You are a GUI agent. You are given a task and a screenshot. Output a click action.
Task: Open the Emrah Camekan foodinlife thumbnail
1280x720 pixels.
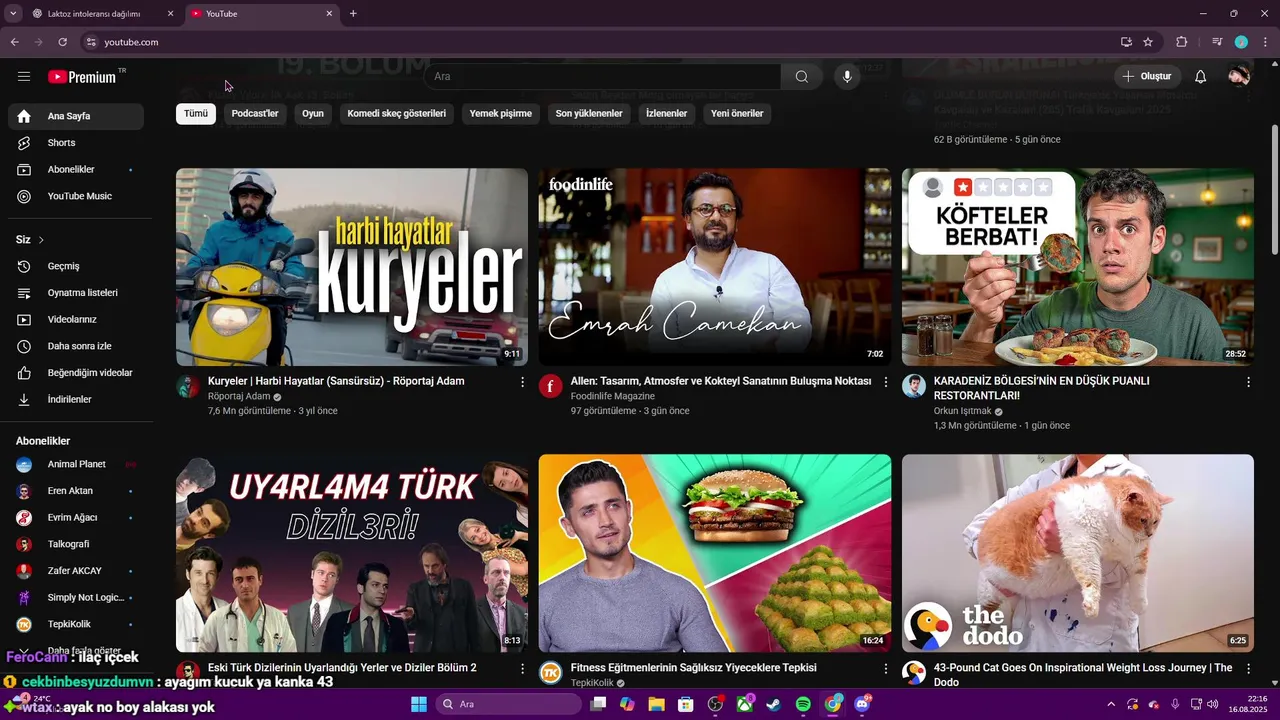pyautogui.click(x=715, y=267)
